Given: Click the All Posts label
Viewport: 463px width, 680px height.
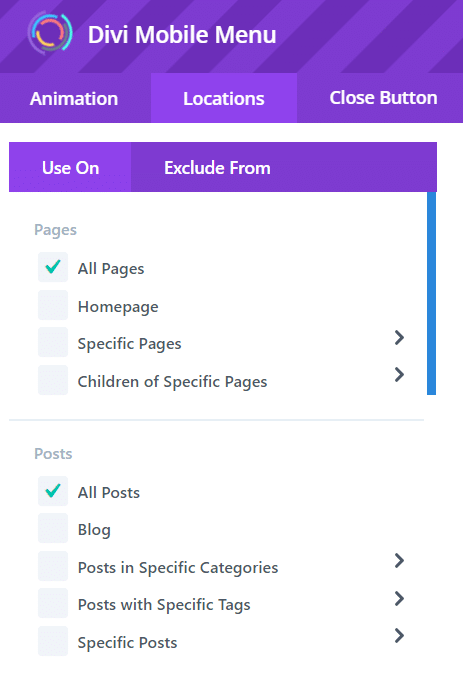Looking at the screenshot, I should click(109, 493).
